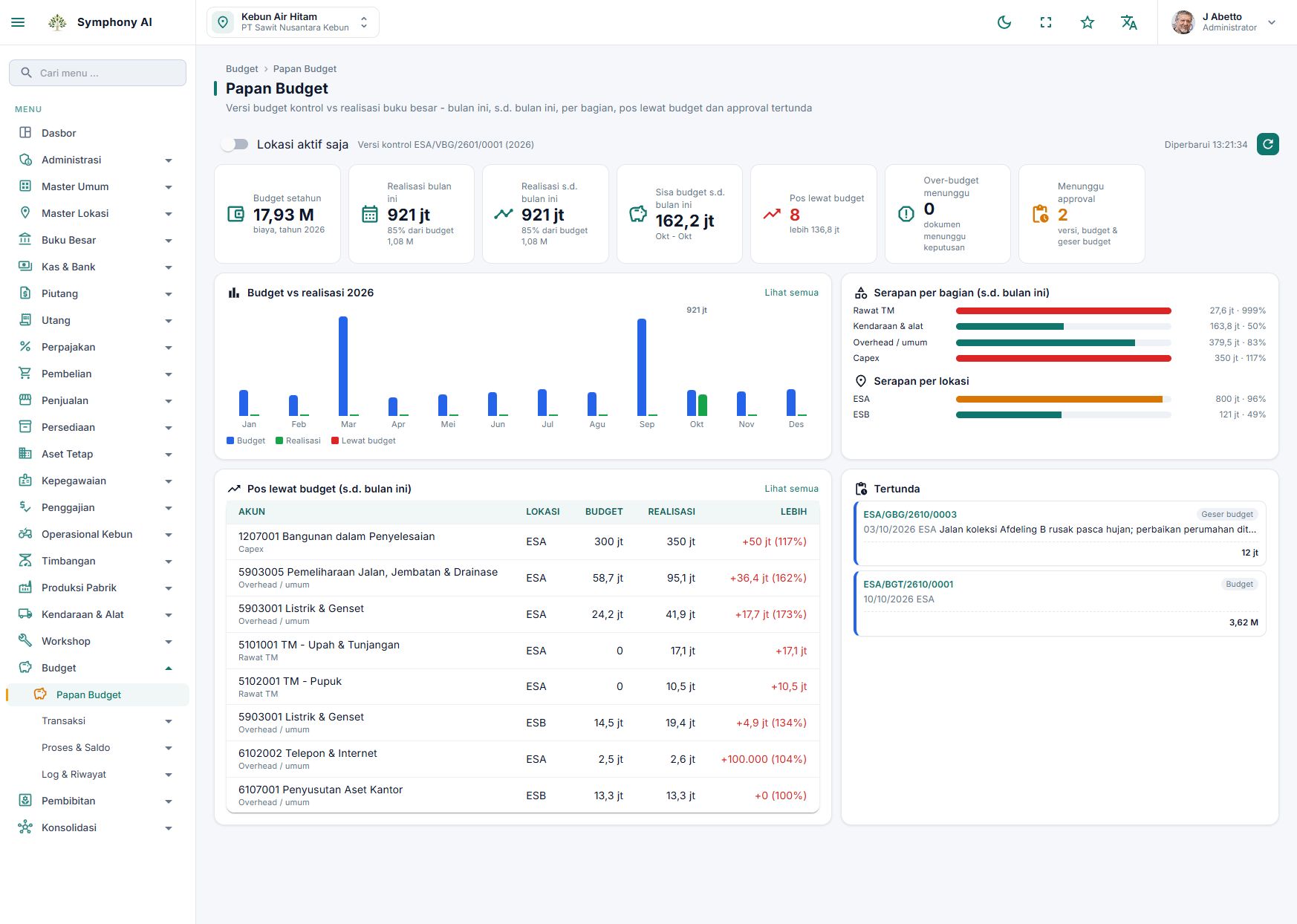The image size is (1297, 924).
Task: Open the J Abetto user menu
Action: [x=1223, y=22]
